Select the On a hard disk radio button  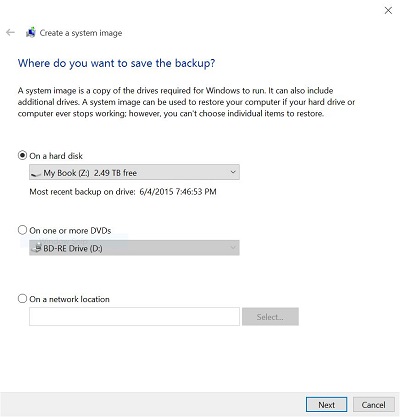[22, 155]
